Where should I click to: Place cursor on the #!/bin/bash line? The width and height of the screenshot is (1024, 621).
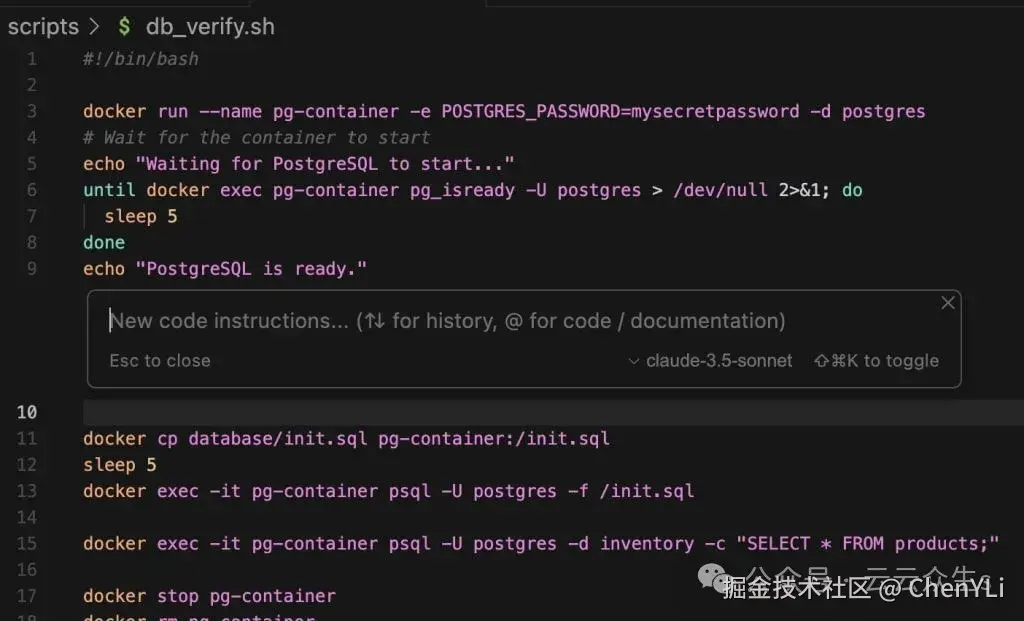[x=140, y=58]
